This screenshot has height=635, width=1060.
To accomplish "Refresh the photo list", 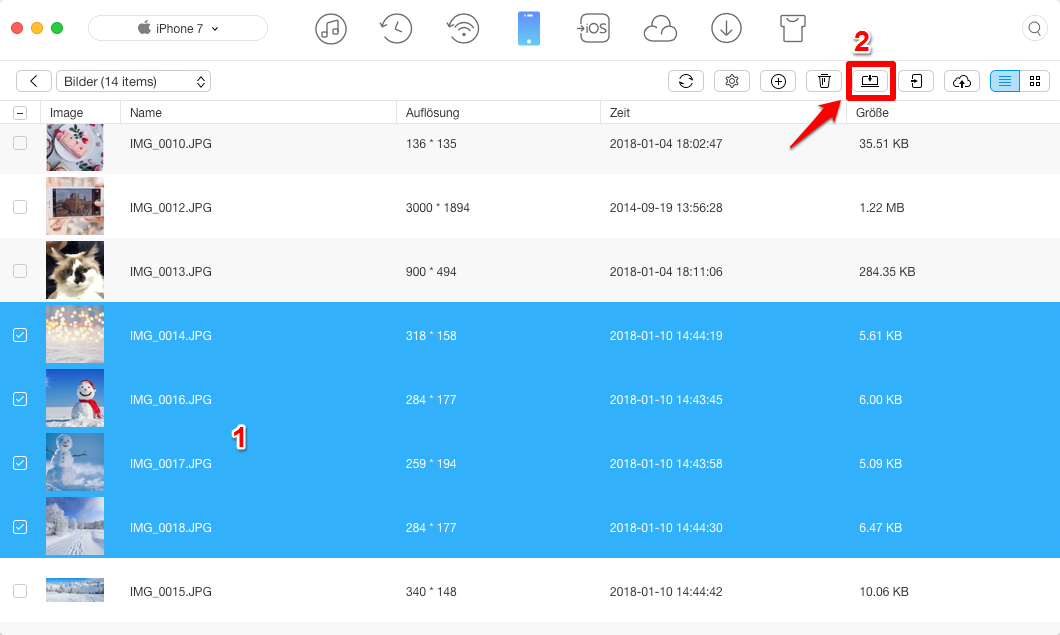I will 685,81.
